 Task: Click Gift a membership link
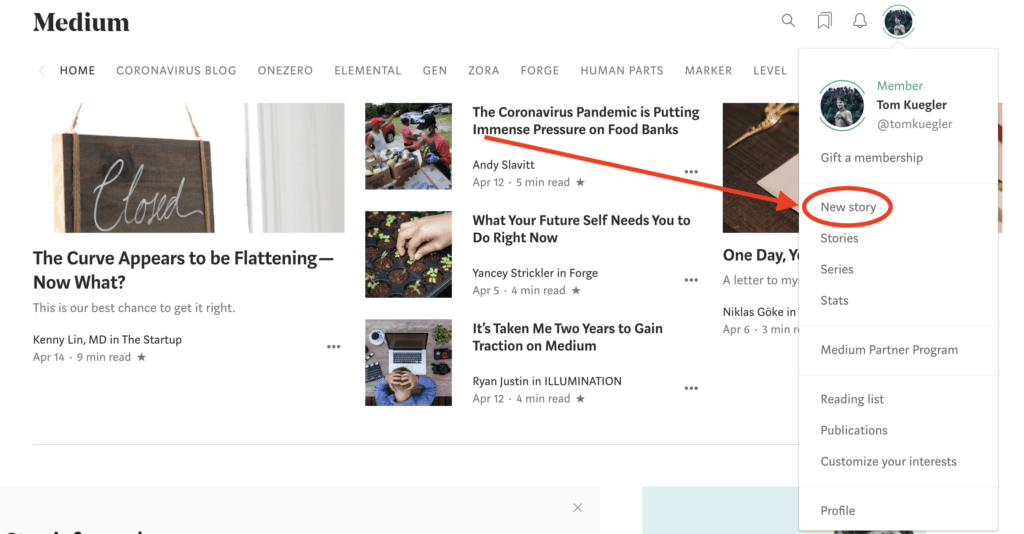click(x=871, y=158)
